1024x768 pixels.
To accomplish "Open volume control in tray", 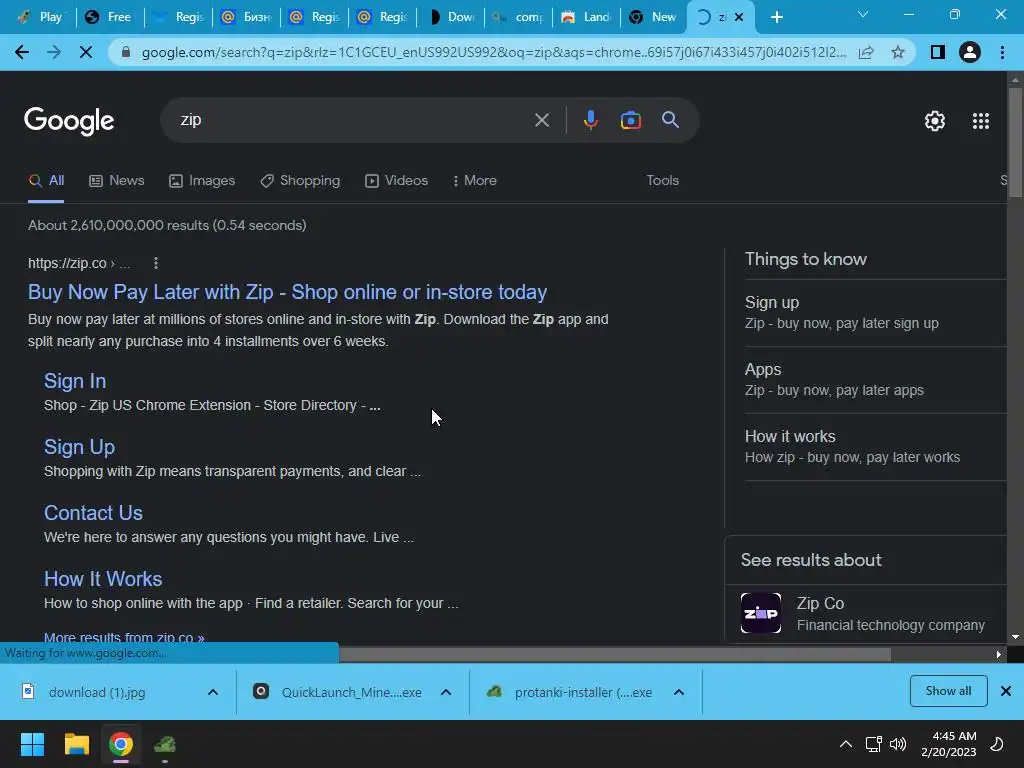I will [x=898, y=744].
